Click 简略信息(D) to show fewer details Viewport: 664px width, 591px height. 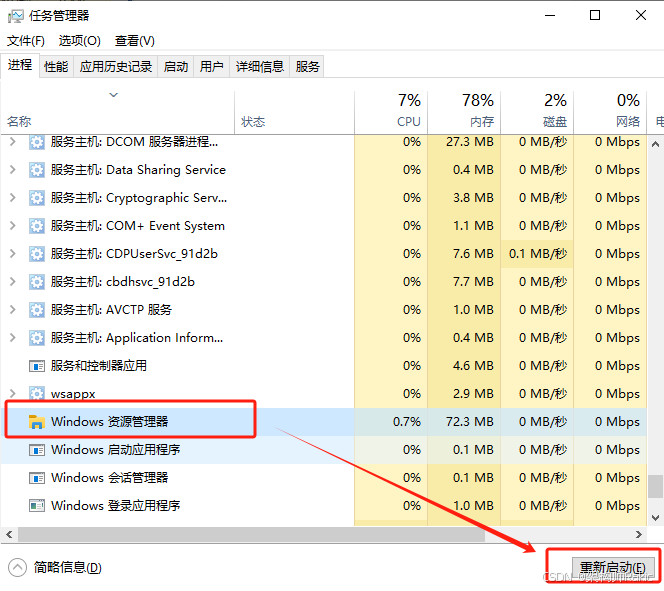68,567
